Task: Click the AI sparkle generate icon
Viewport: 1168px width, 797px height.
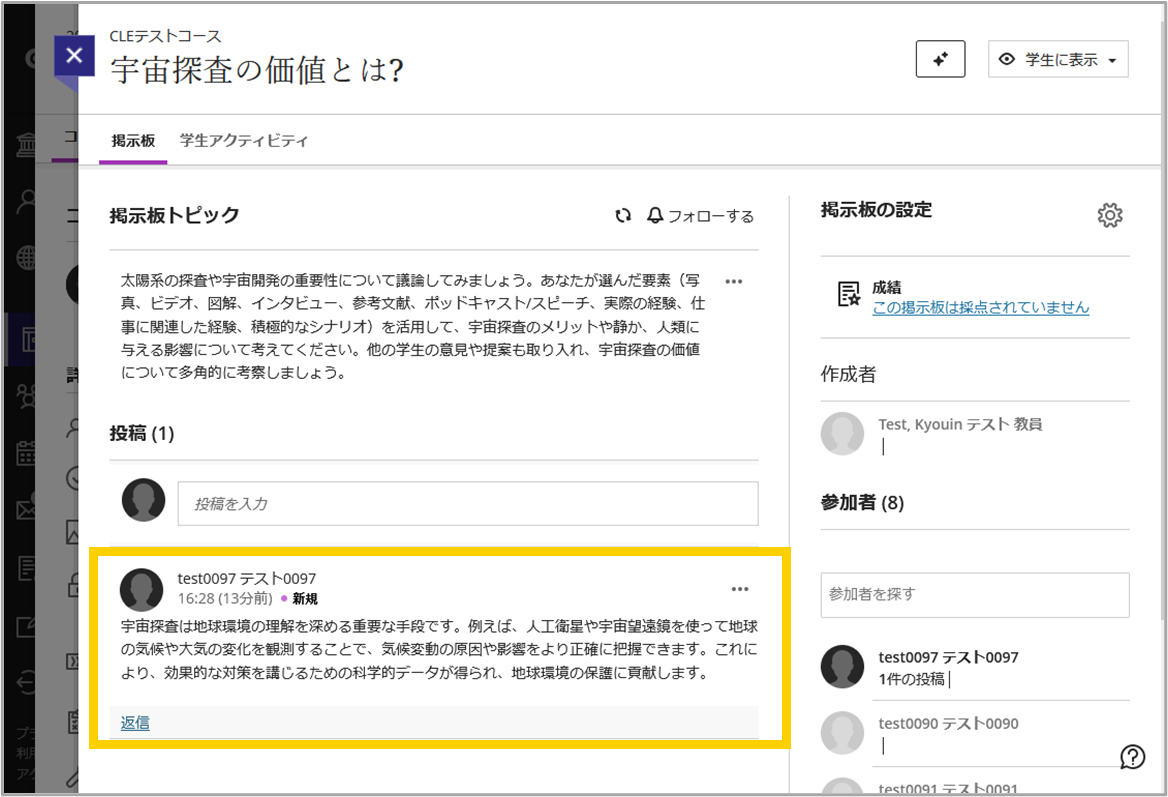Action: (940, 59)
